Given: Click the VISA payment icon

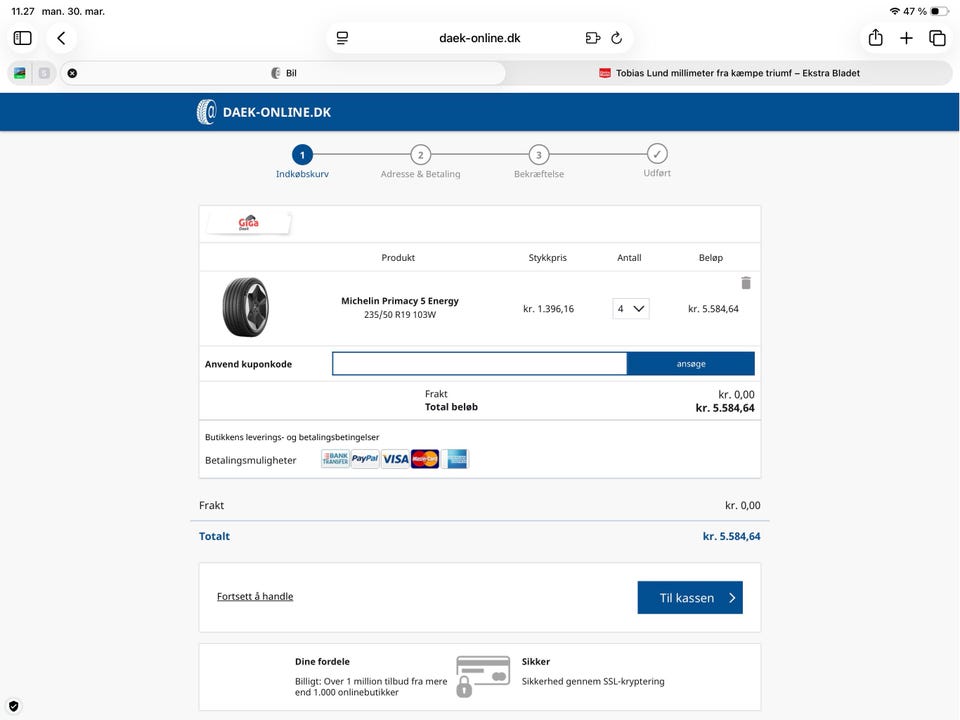Looking at the screenshot, I should [396, 459].
